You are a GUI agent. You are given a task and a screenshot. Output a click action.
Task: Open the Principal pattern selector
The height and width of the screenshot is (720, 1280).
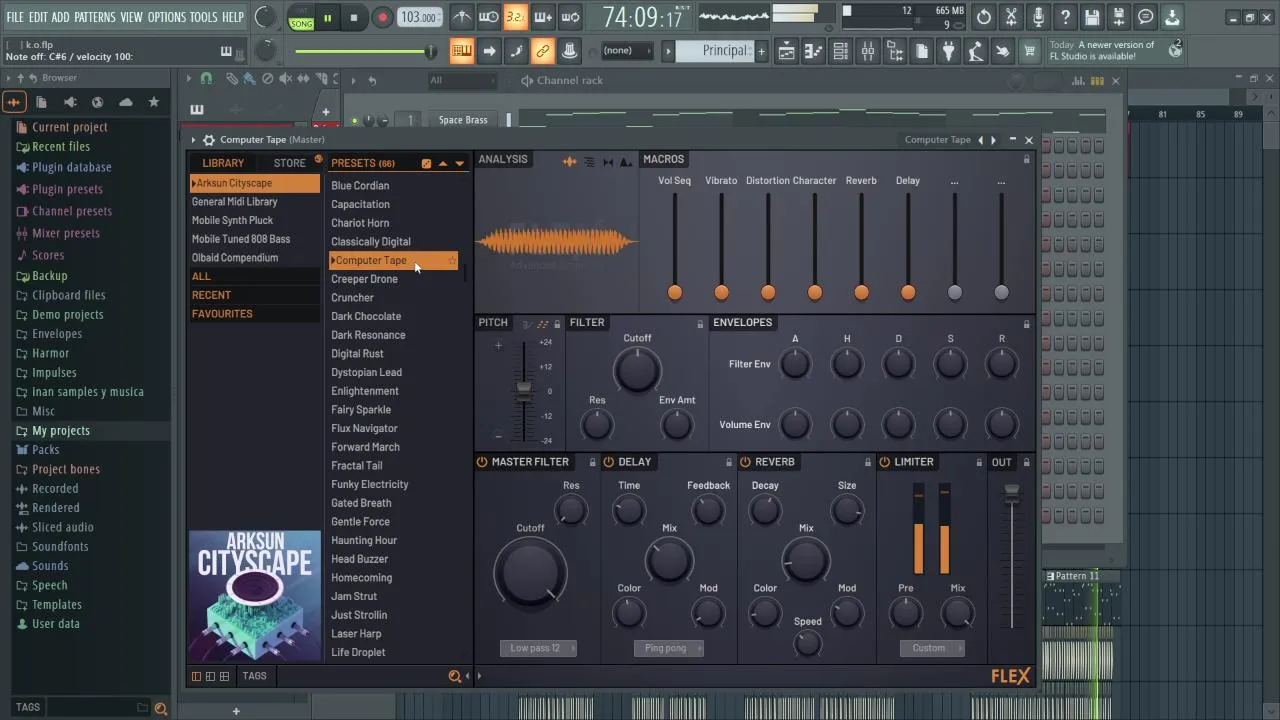[x=715, y=51]
